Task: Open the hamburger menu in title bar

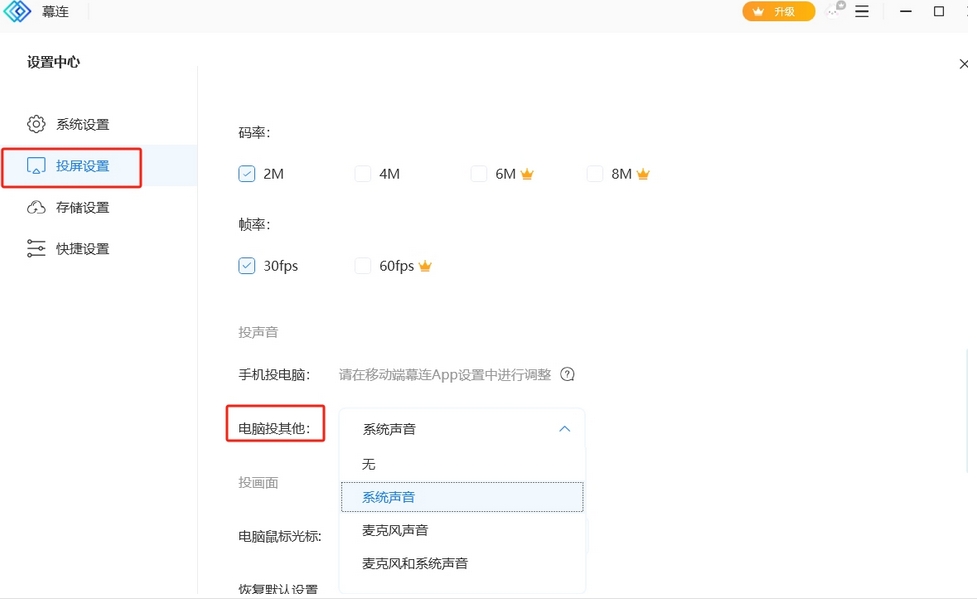Action: pyautogui.click(x=862, y=12)
